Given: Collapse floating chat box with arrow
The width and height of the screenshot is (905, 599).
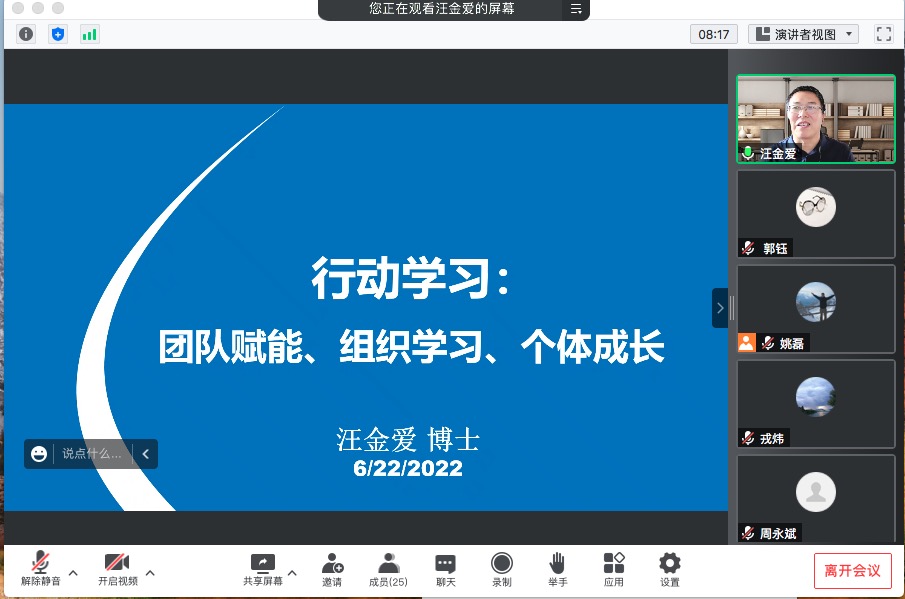Looking at the screenshot, I should point(145,454).
